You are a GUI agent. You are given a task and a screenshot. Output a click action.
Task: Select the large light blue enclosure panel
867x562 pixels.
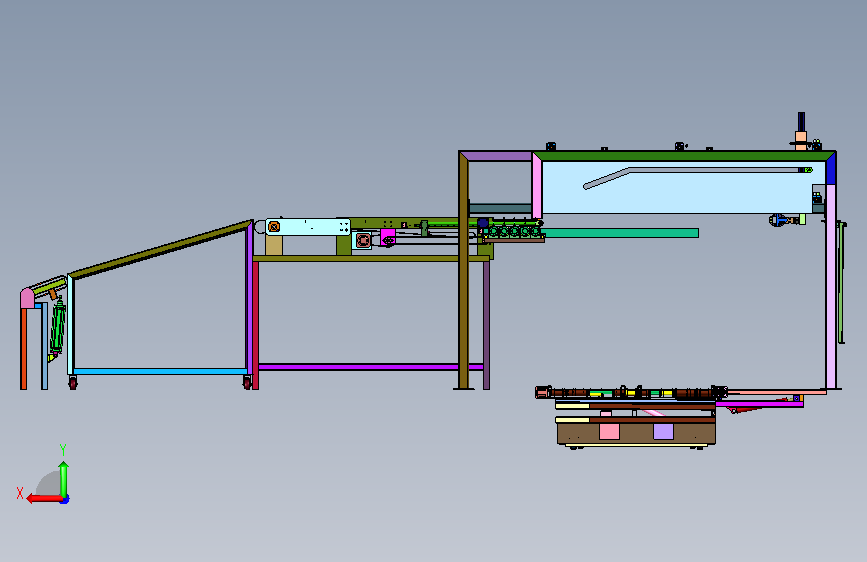(x=677, y=188)
